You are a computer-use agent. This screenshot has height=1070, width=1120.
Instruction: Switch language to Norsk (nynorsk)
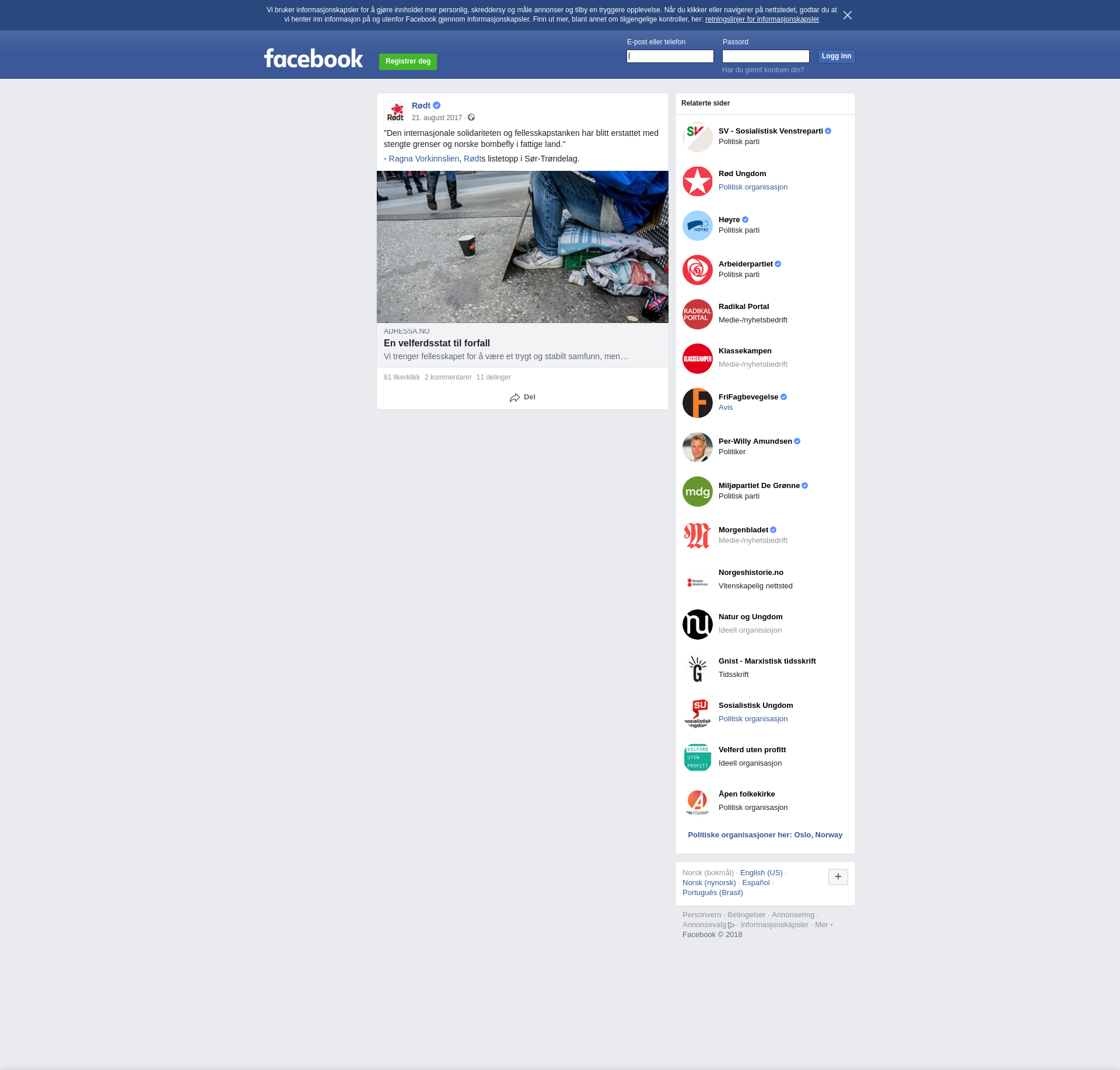point(709,883)
